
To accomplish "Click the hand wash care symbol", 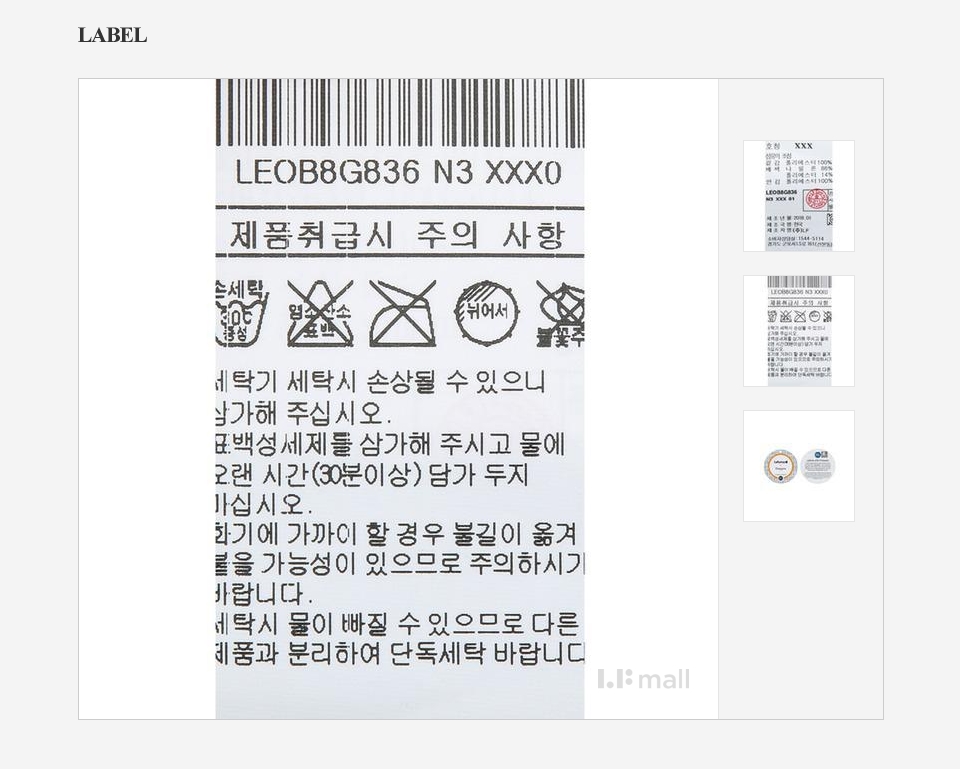I will pos(241,313).
